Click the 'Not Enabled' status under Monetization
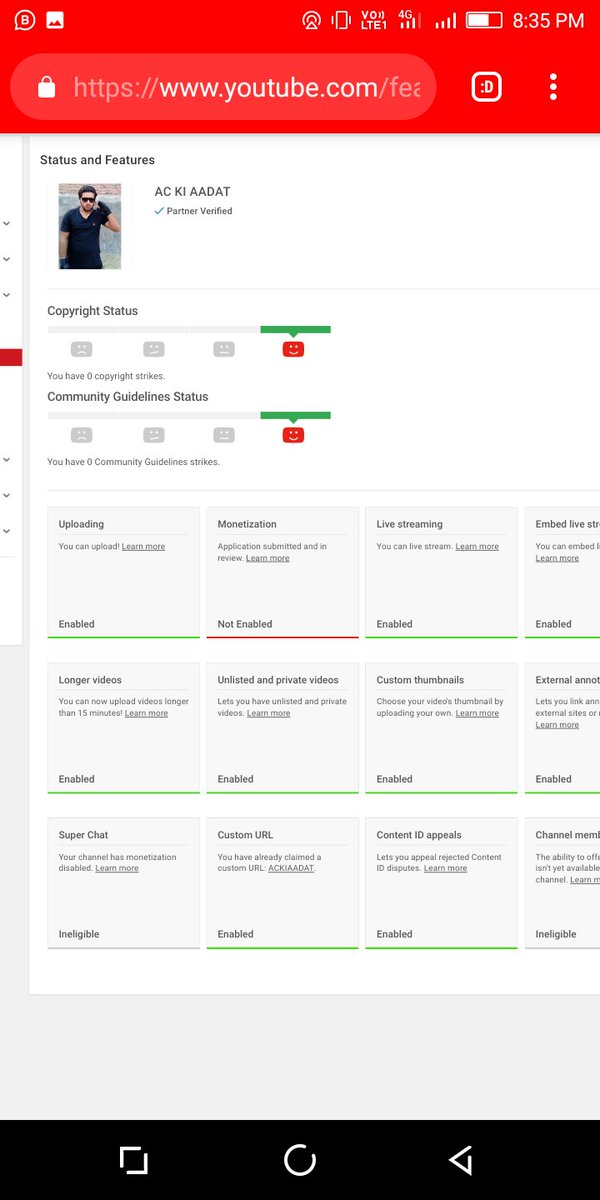The height and width of the screenshot is (1200, 600). click(x=245, y=624)
